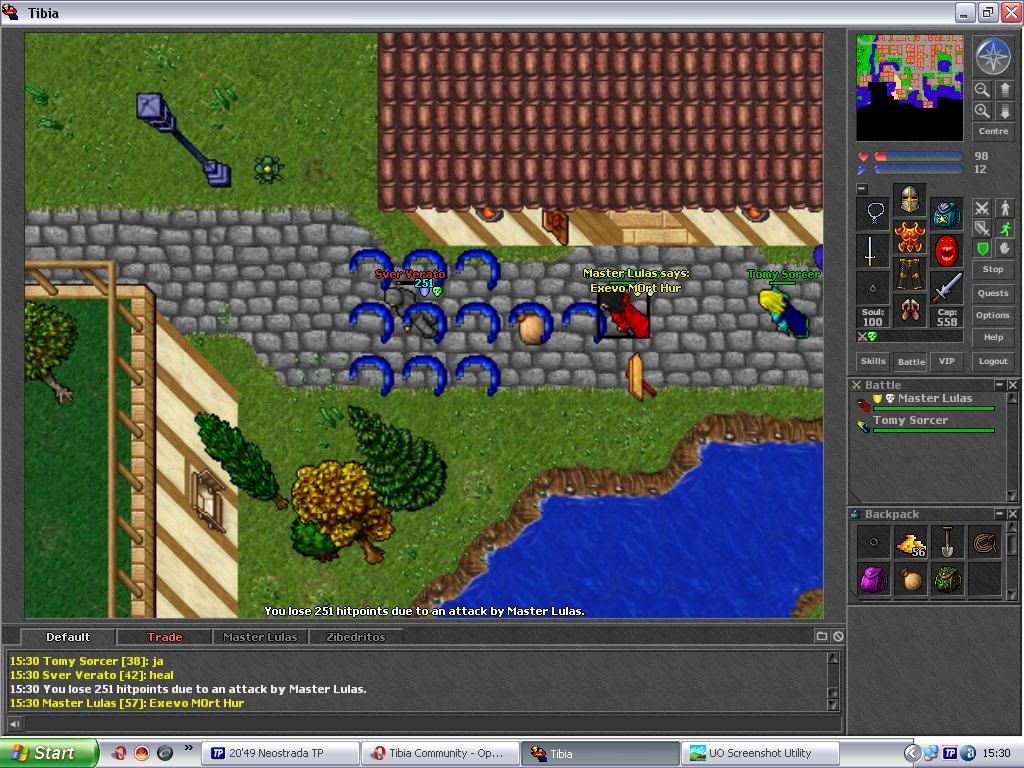Minimize the Battle panel
1024x768 pixels.
coord(999,385)
